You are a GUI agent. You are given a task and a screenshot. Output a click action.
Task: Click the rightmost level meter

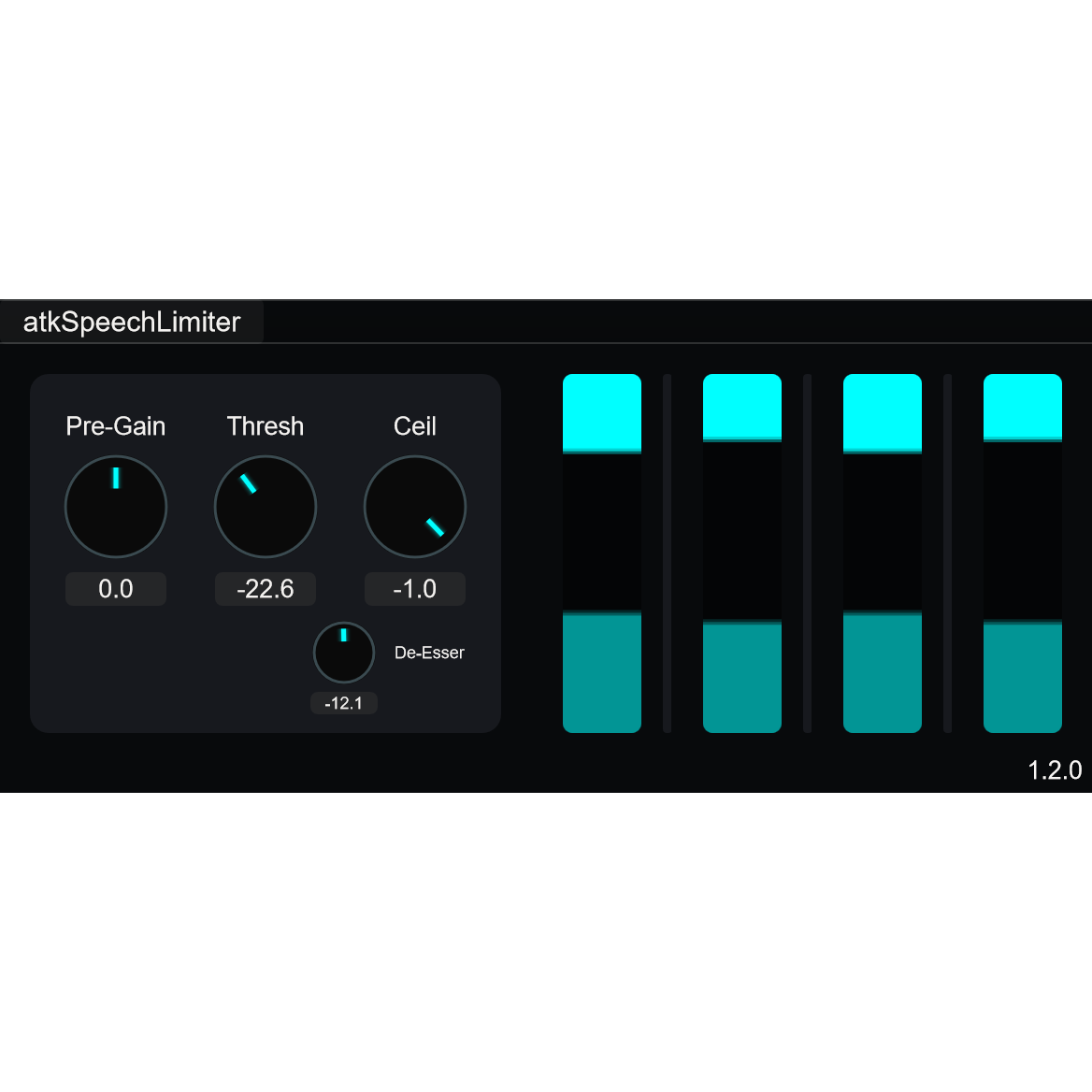(x=1023, y=553)
